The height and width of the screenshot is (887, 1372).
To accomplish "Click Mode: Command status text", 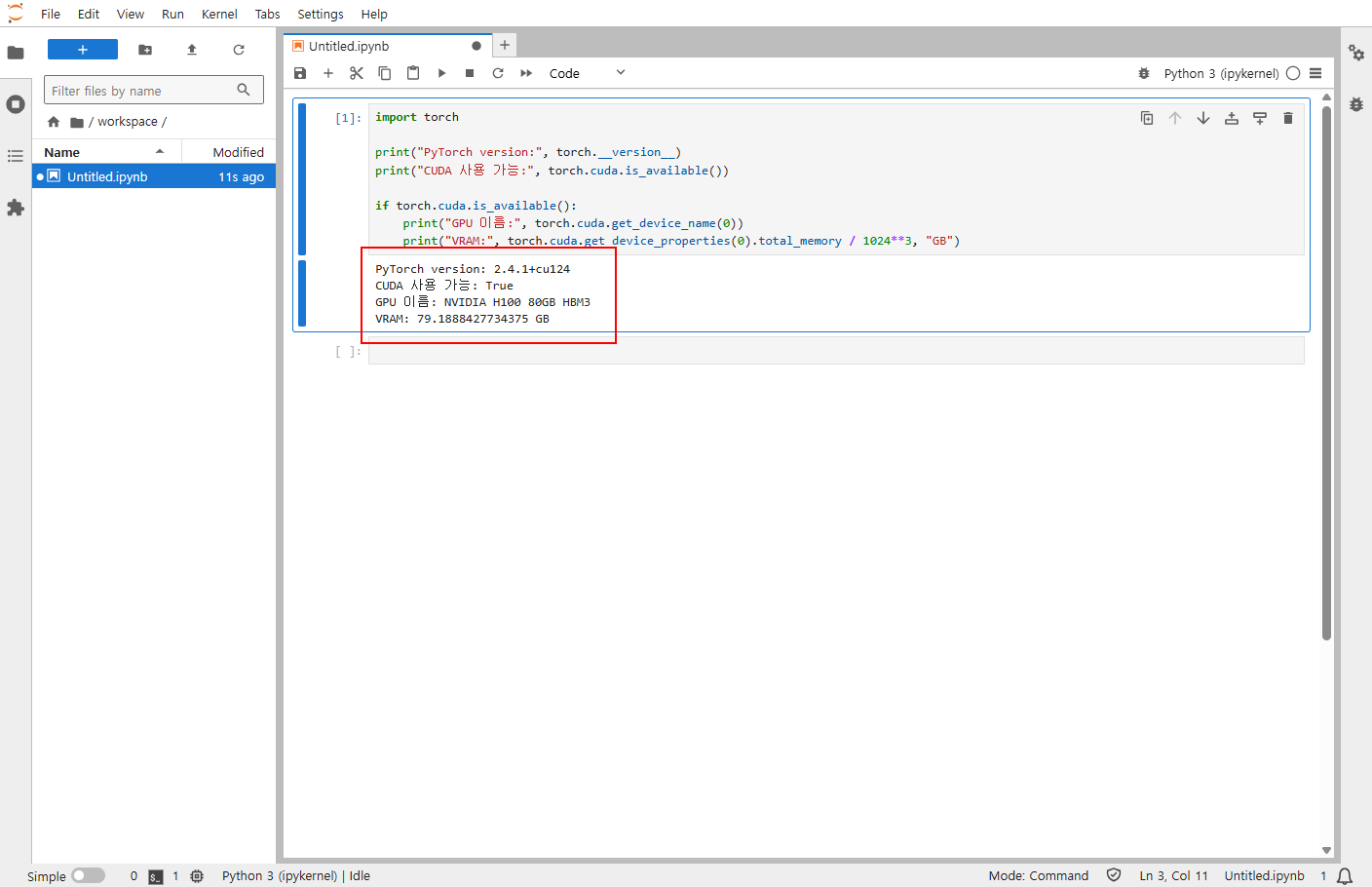I will click(x=1039, y=875).
